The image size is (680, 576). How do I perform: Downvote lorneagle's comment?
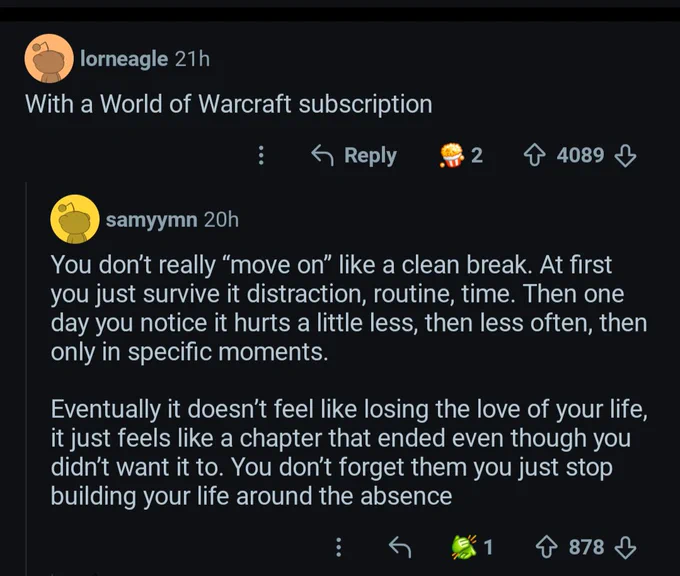pos(625,156)
